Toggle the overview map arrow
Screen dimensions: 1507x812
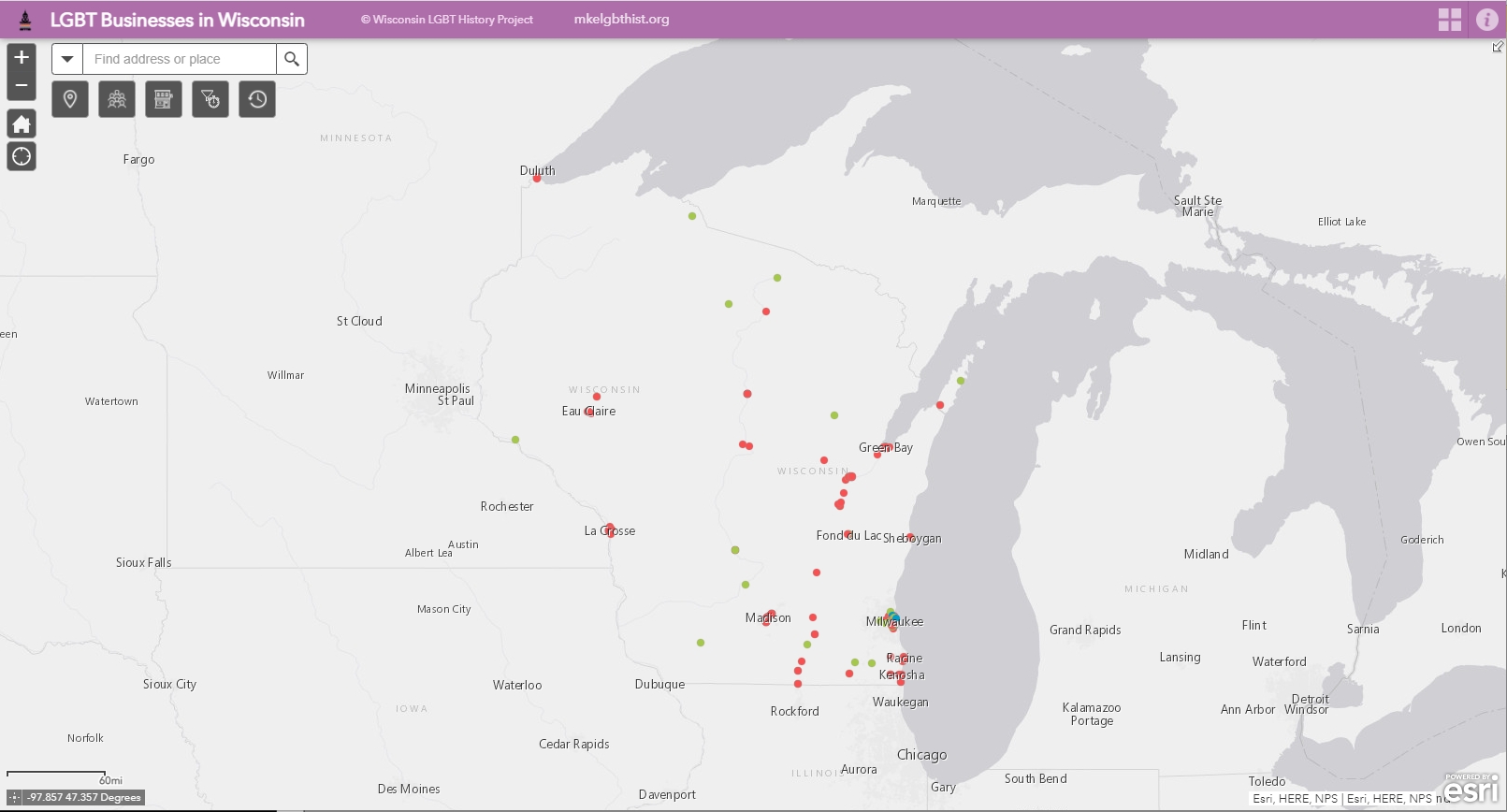point(1498,47)
